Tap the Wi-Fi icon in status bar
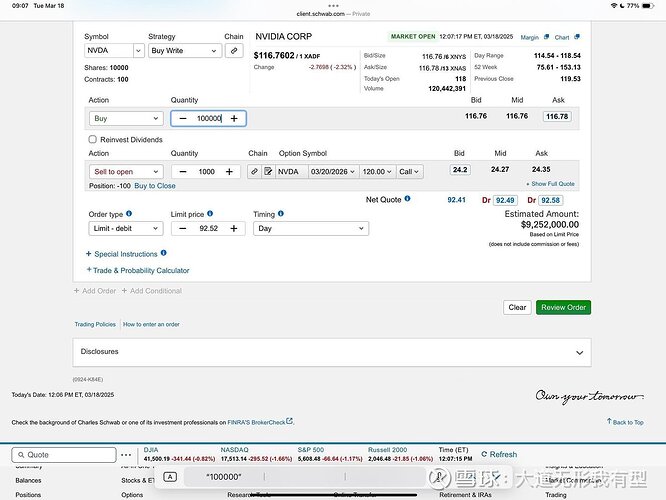666x500 pixels. click(x=614, y=6)
